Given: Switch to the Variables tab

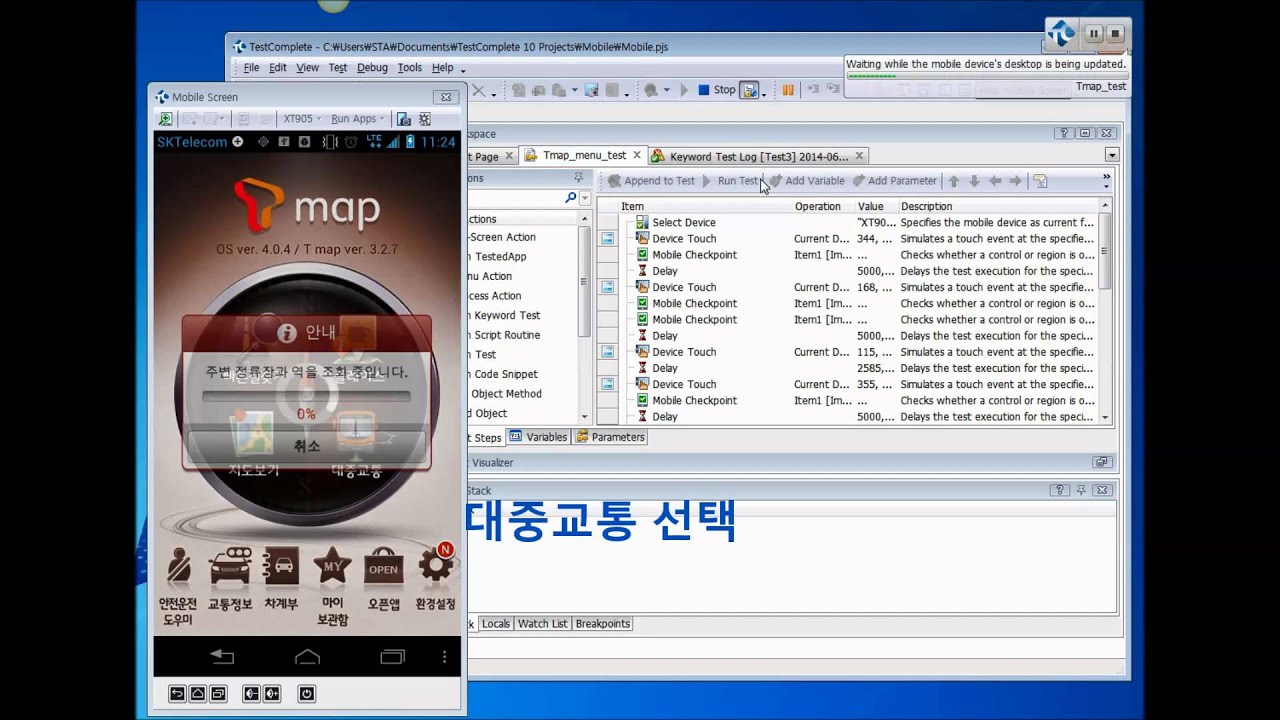Looking at the screenshot, I should [x=539, y=437].
